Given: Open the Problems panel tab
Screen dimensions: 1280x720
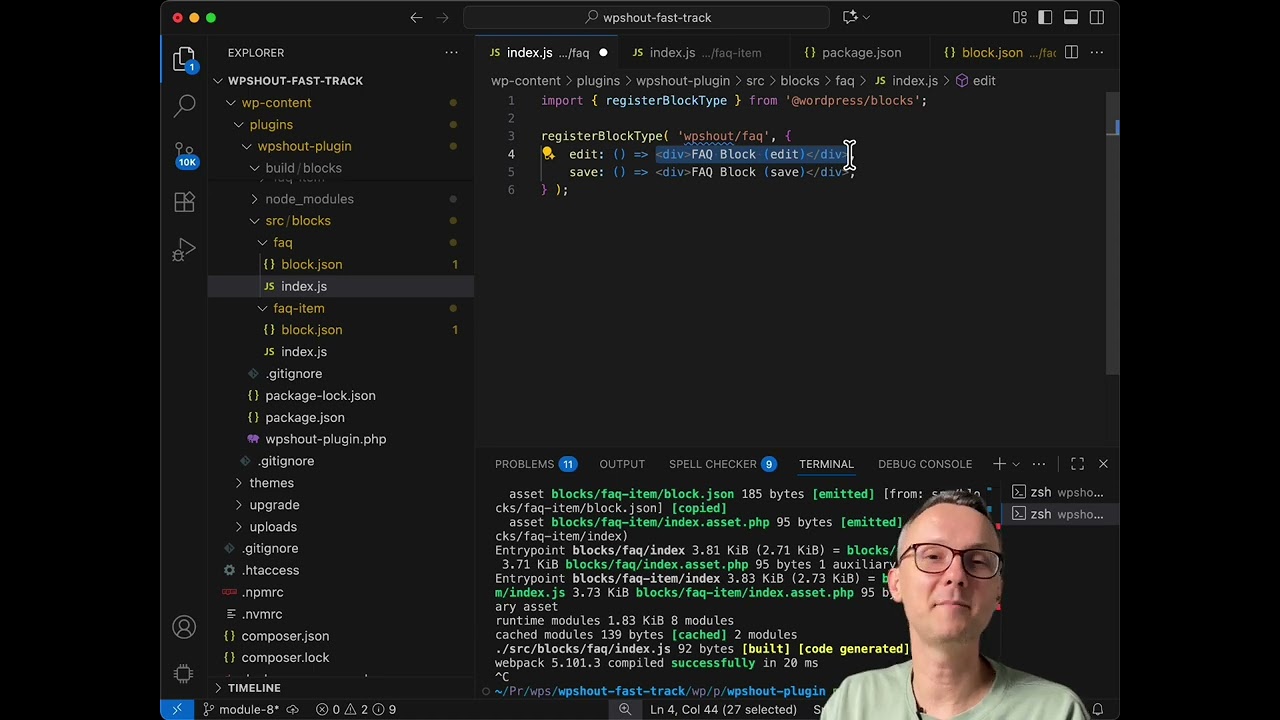Looking at the screenshot, I should point(535,464).
